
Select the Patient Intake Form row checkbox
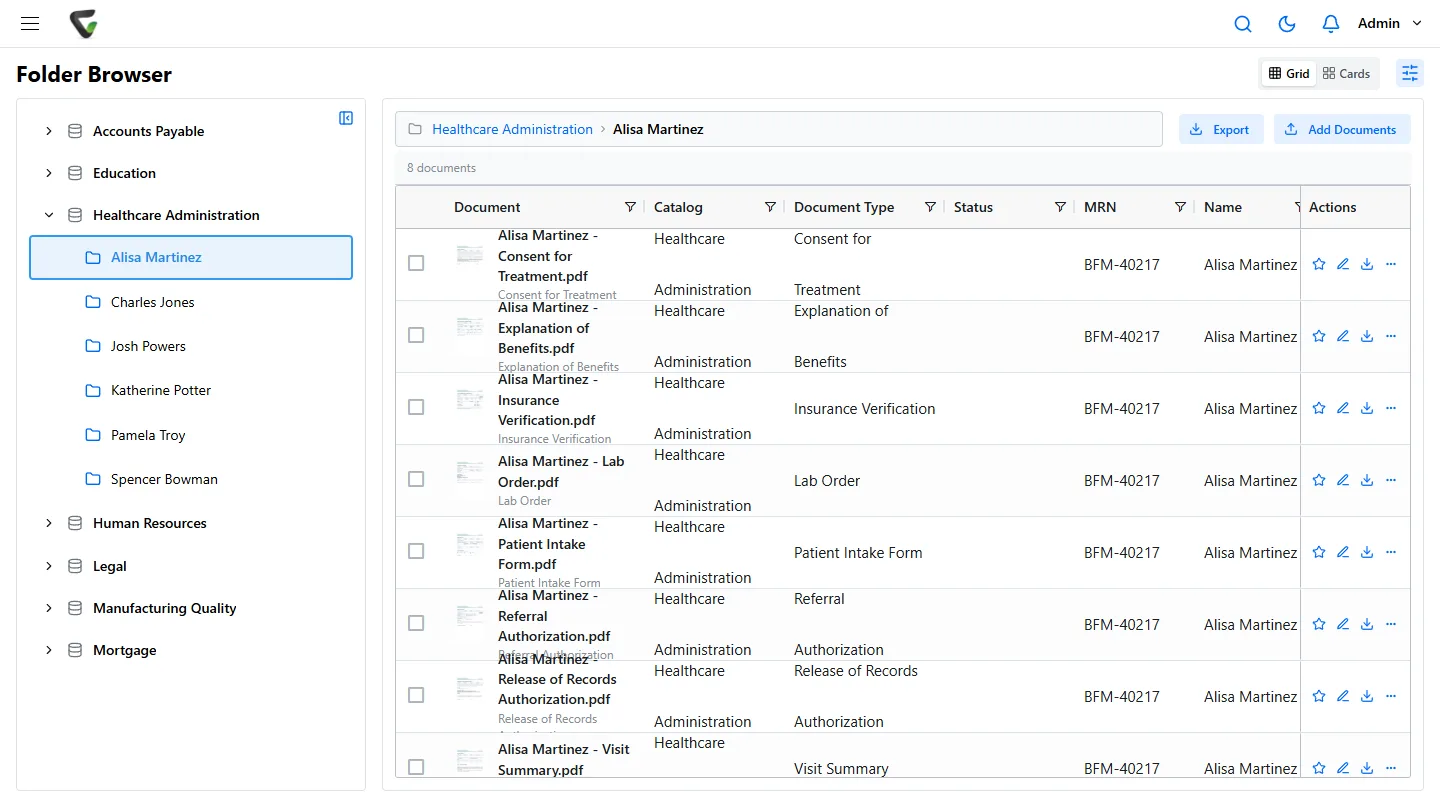416,551
